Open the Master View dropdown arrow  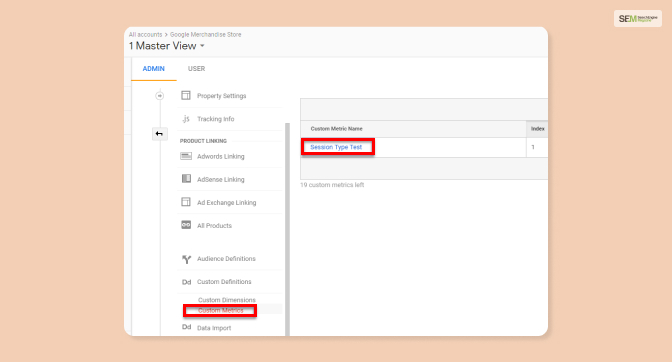202,46
